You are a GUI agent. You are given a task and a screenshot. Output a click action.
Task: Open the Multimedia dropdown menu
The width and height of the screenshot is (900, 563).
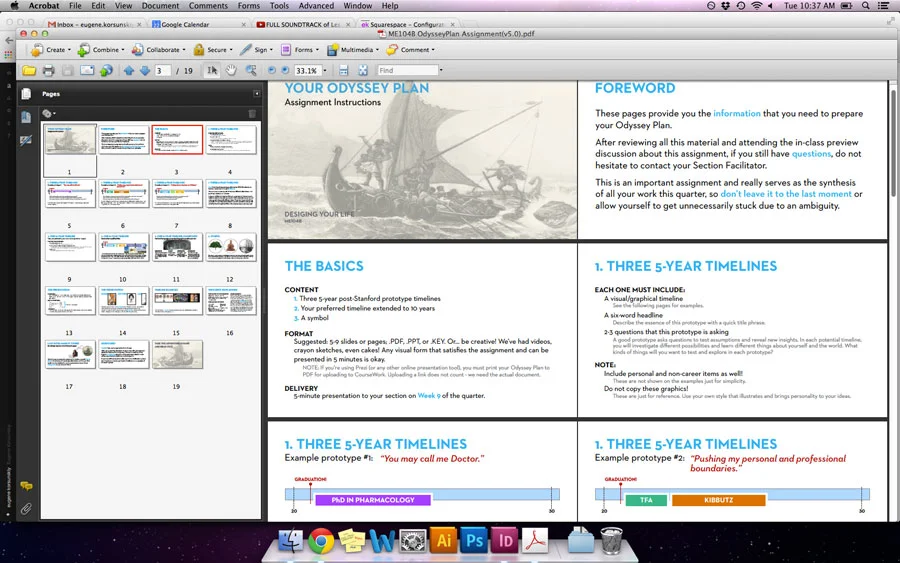(x=352, y=50)
